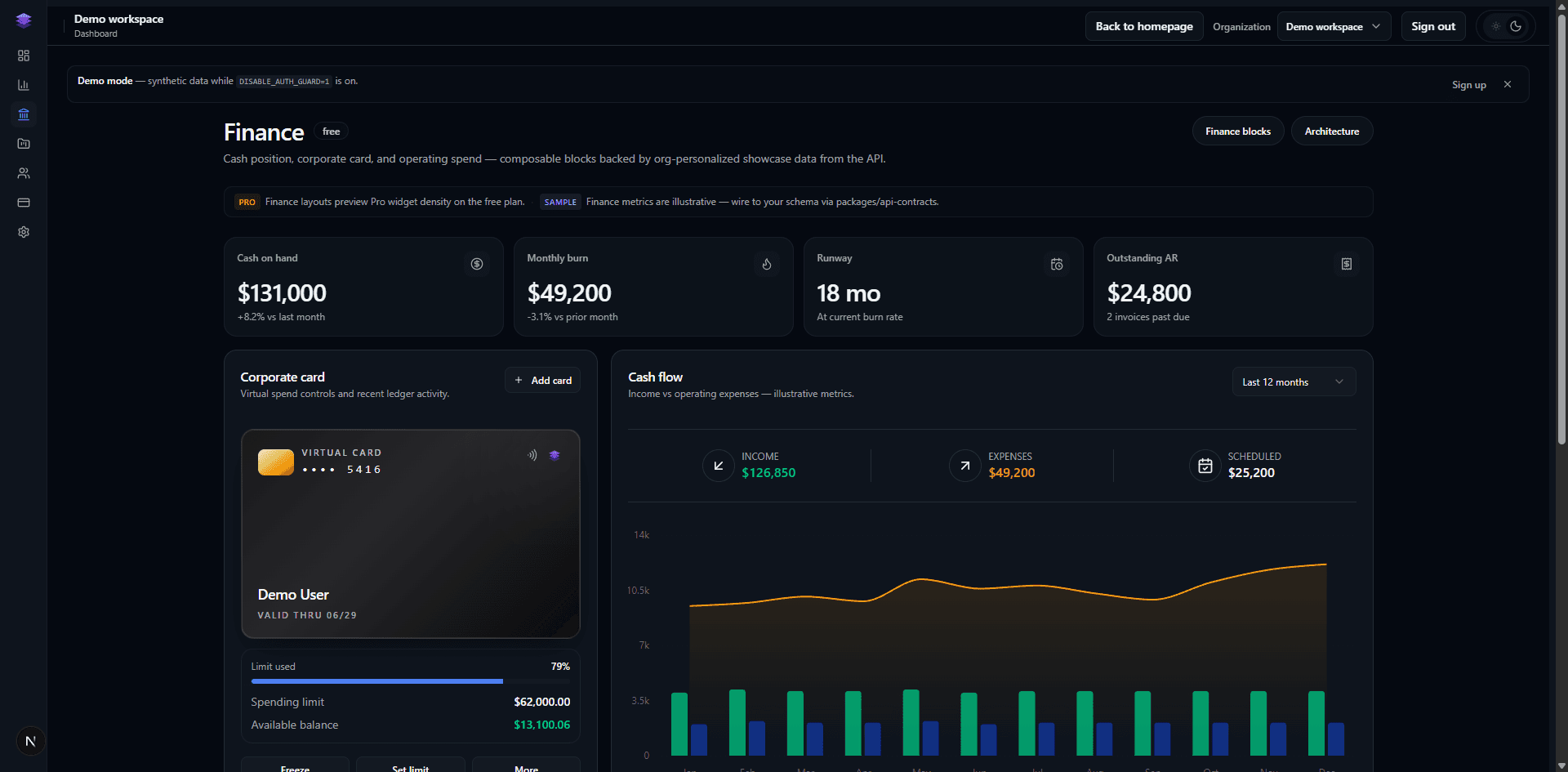Click the $131,000 cash on hand value
This screenshot has height=772, width=1568.
coord(282,292)
